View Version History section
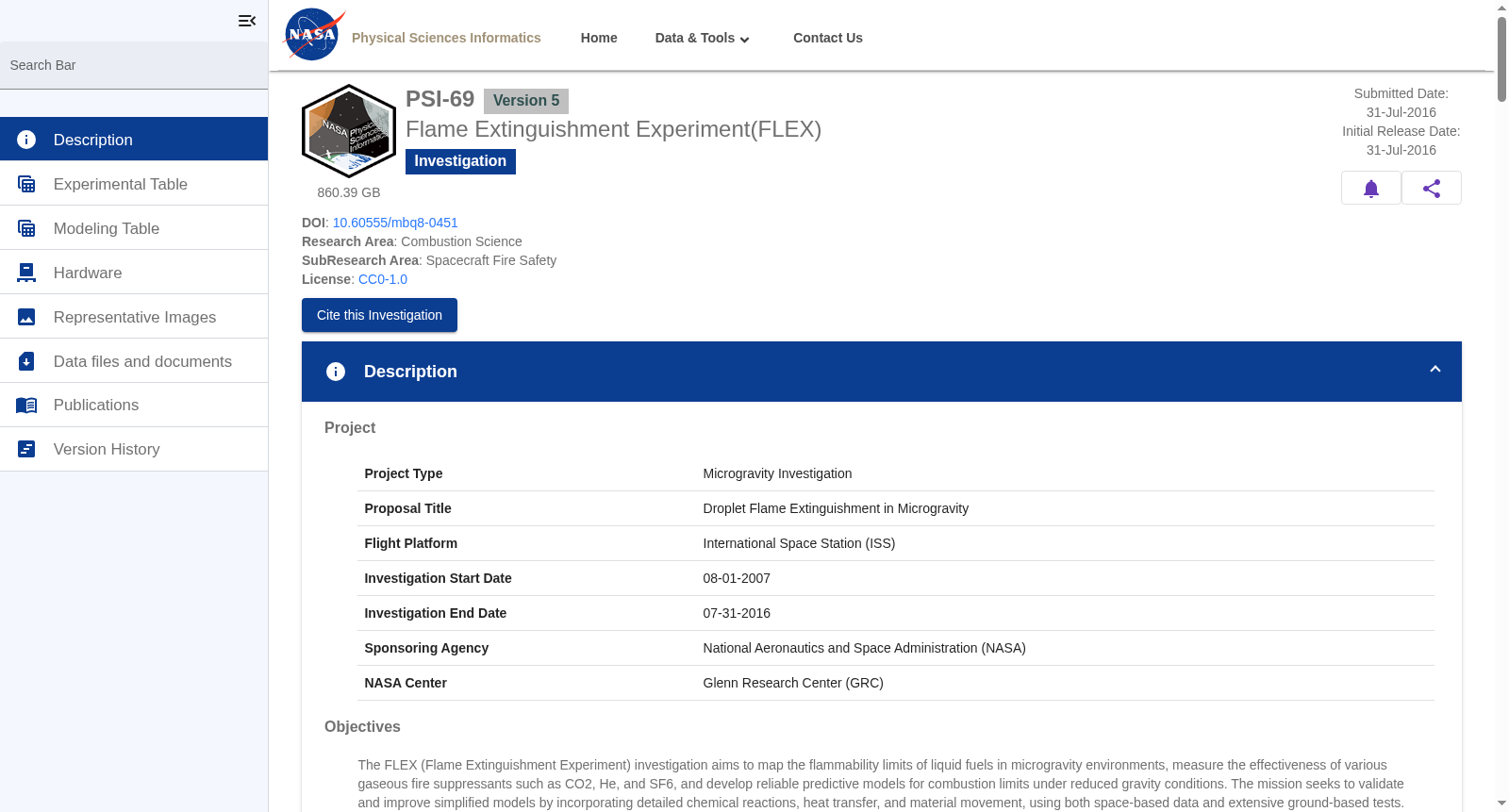The width and height of the screenshot is (1509, 812). click(x=134, y=449)
